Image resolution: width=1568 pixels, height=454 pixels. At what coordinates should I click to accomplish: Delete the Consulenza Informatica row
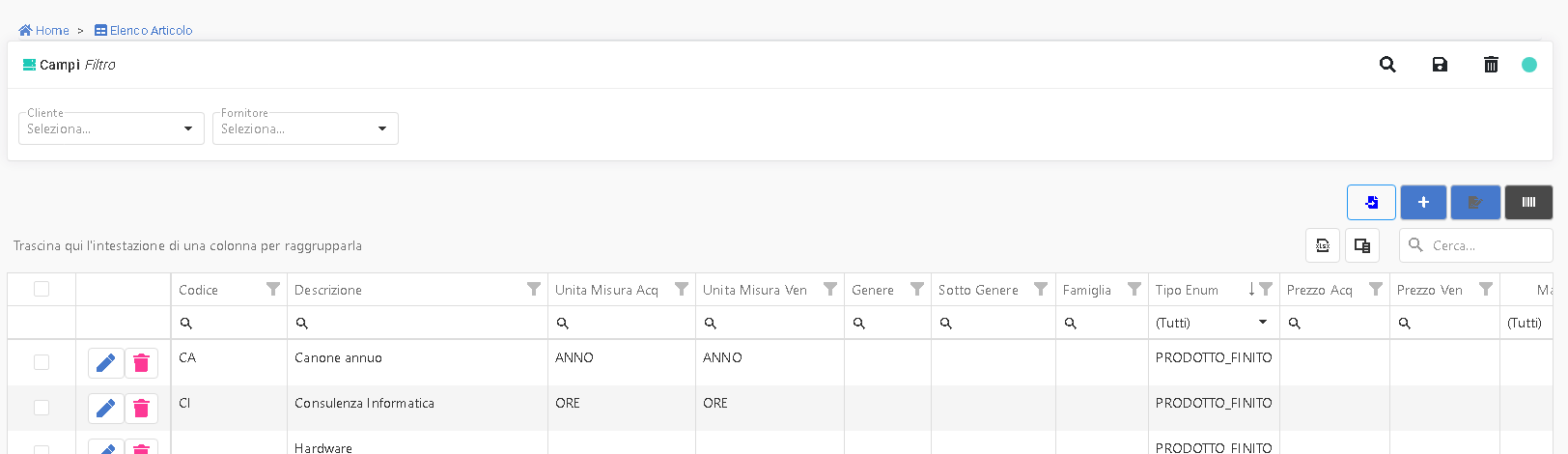click(x=141, y=409)
